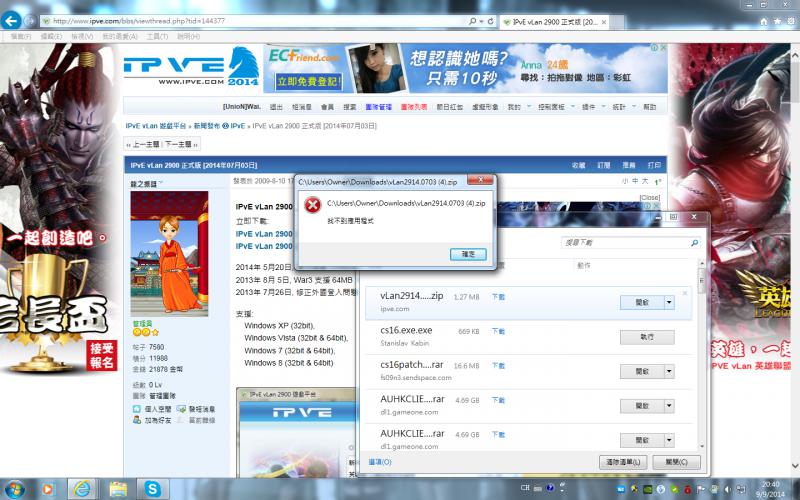This screenshot has width=800, height=500.
Task: Click the IE forward arrow button
Action: [x=30, y=21]
